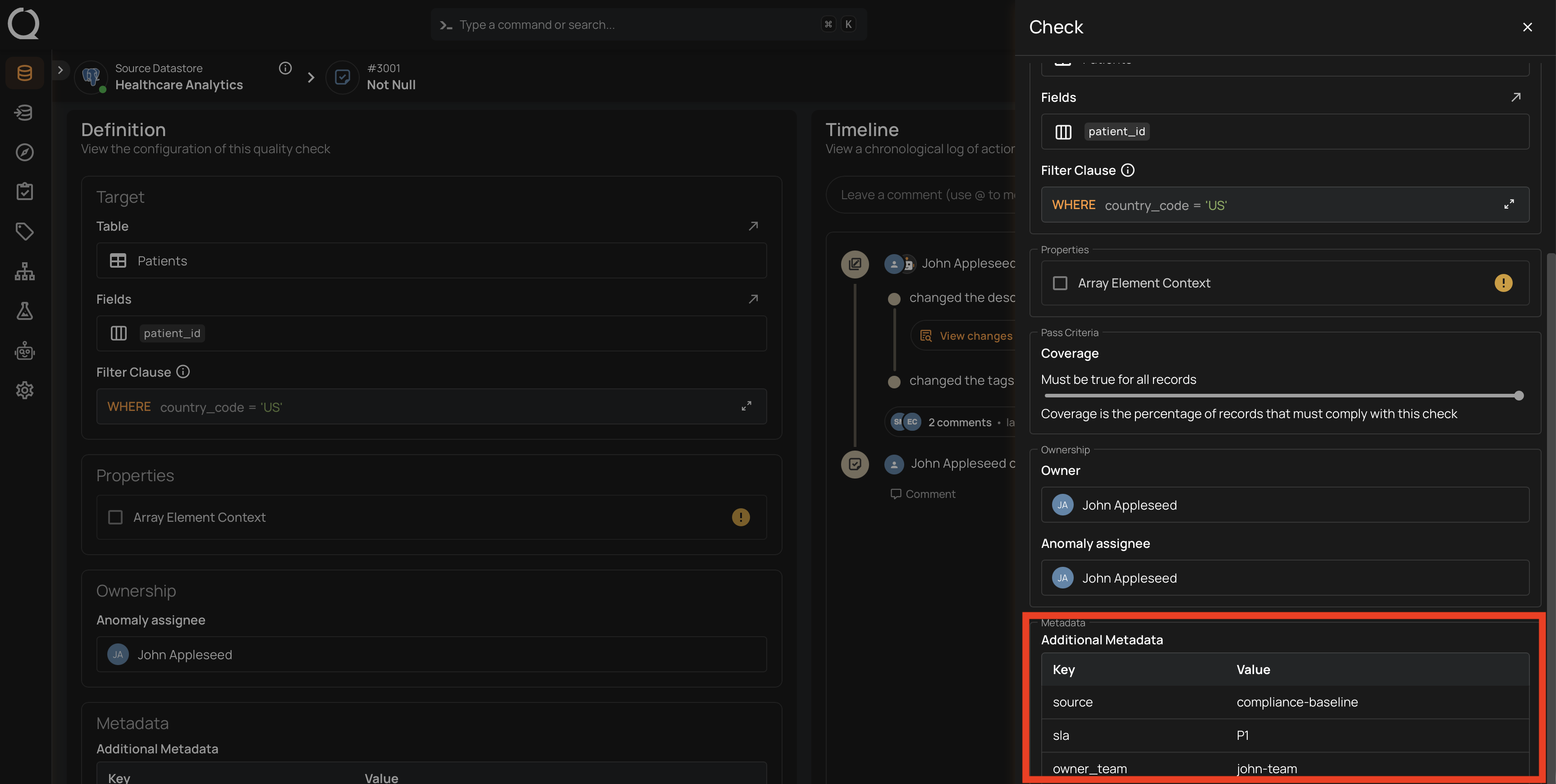Click the Qualytics logo icon
1556x784 pixels.
23,23
